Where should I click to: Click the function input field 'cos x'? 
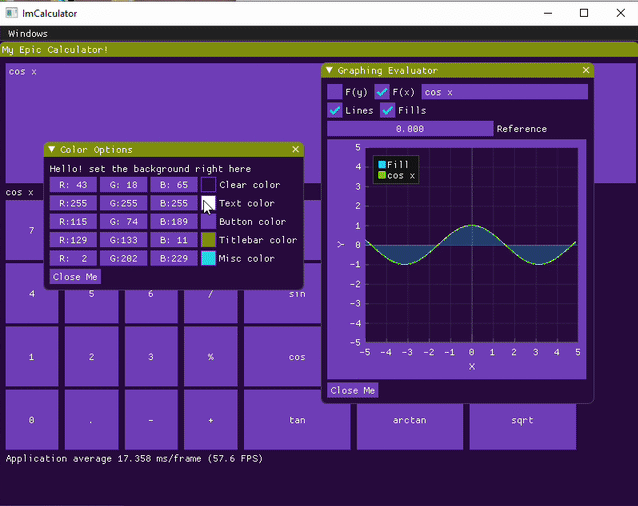[505, 92]
